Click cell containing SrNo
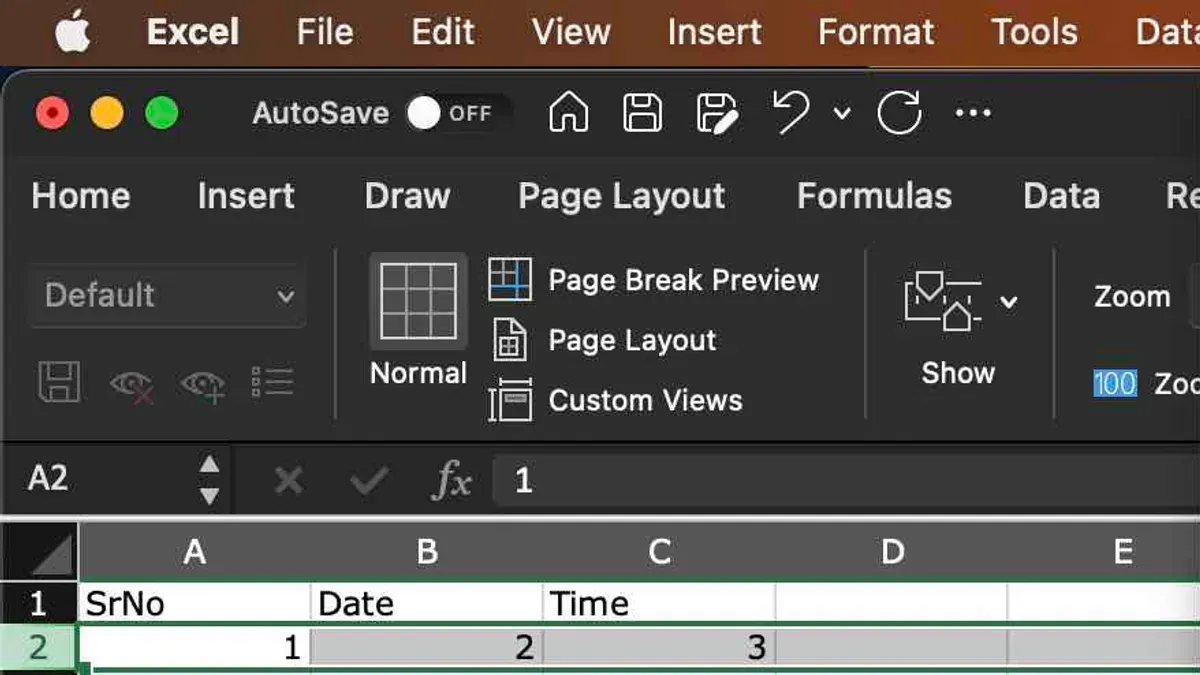The image size is (1200, 675). (x=194, y=603)
